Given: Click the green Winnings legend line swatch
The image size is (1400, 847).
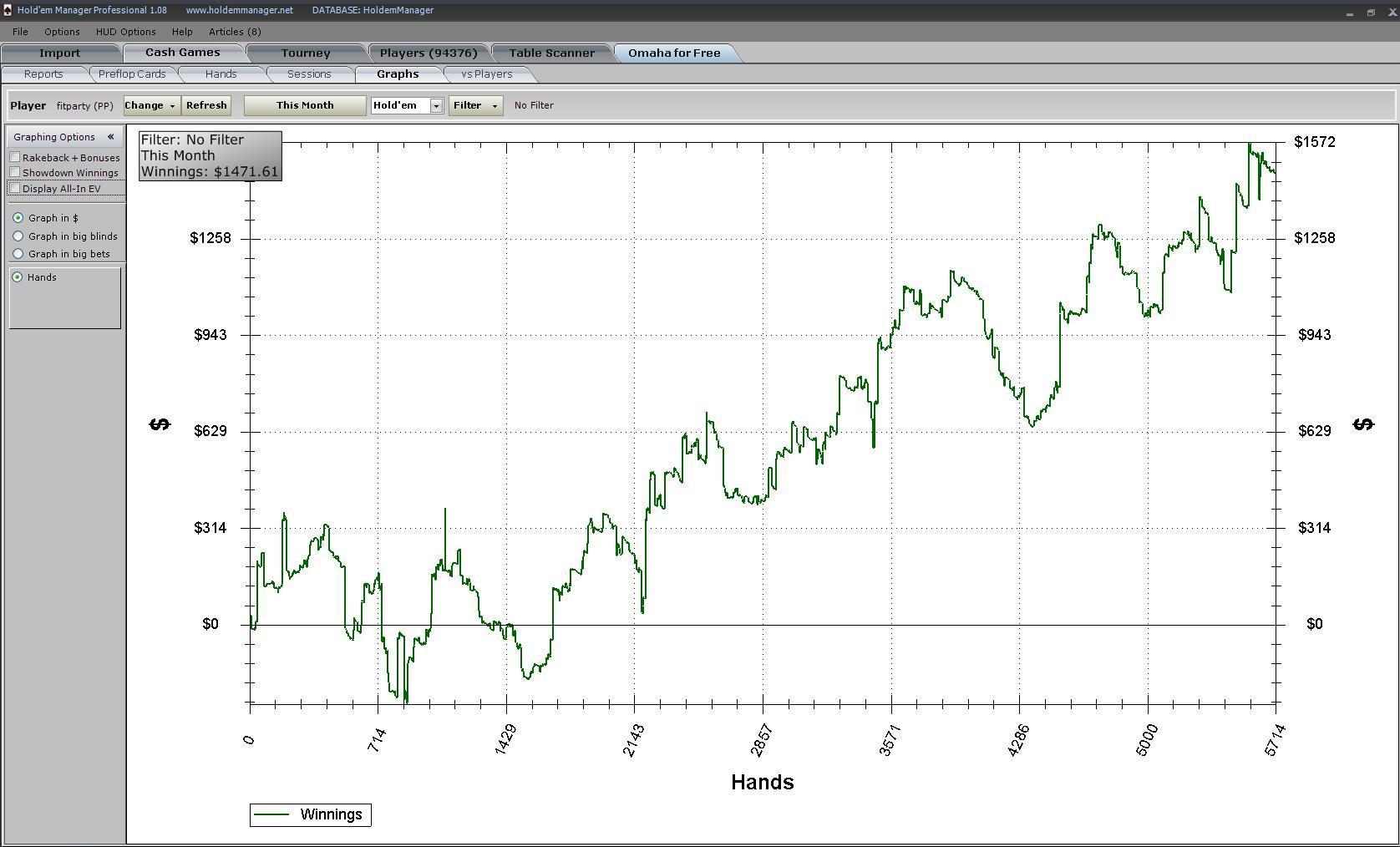Looking at the screenshot, I should tap(271, 814).
